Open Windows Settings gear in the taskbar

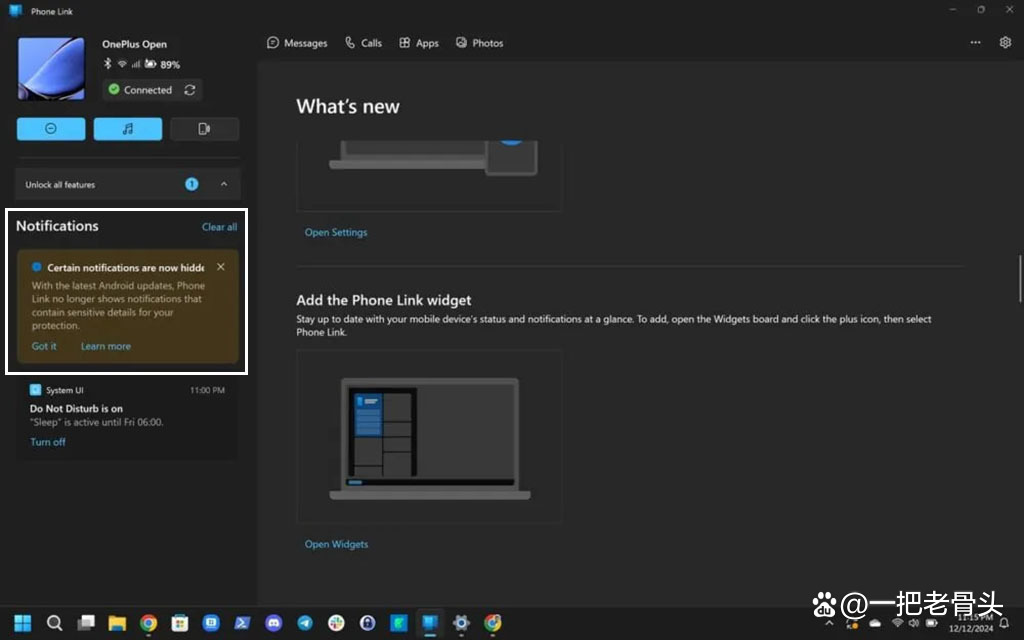pyautogui.click(x=461, y=623)
